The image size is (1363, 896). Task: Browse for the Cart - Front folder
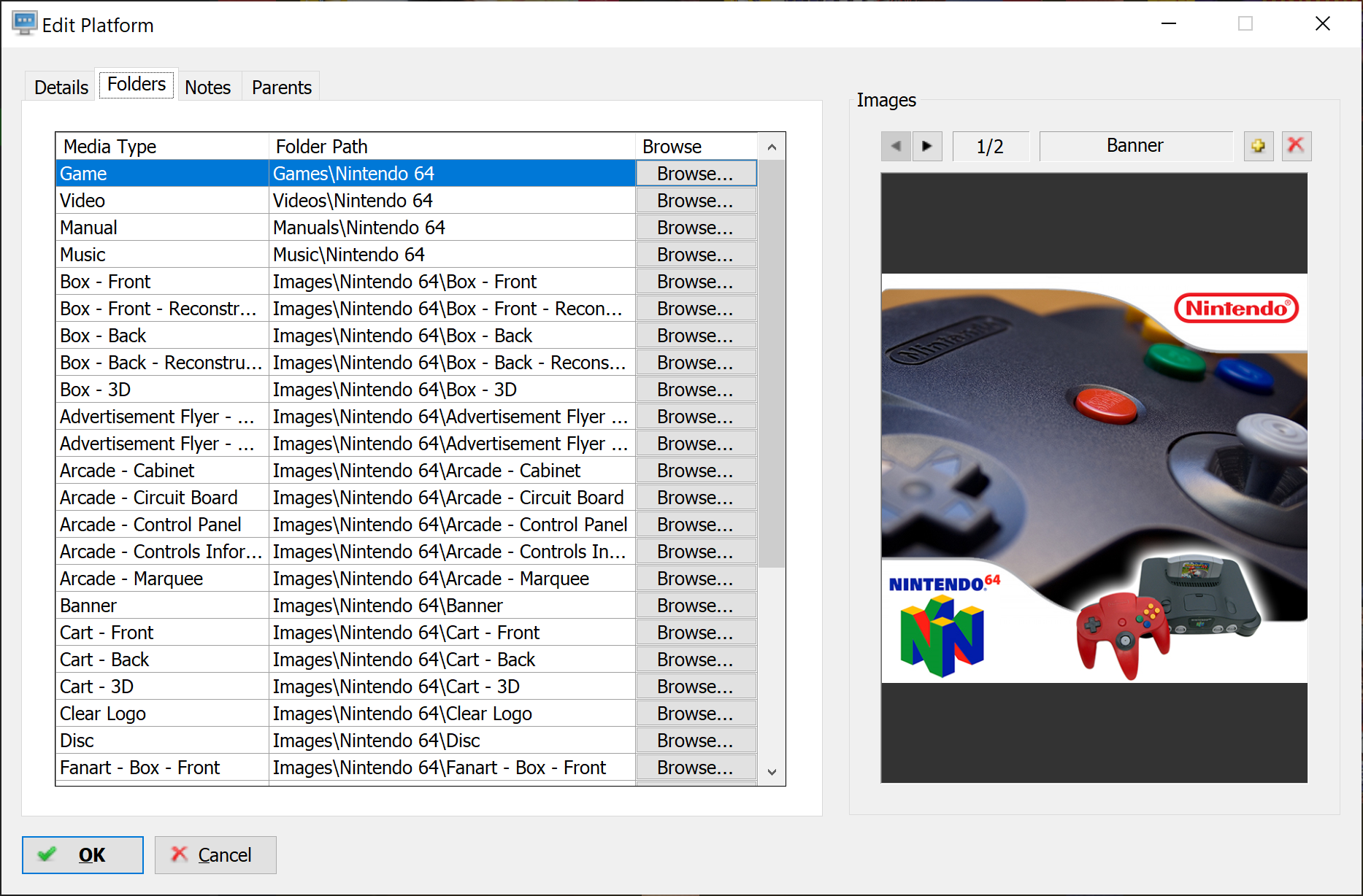click(x=696, y=633)
